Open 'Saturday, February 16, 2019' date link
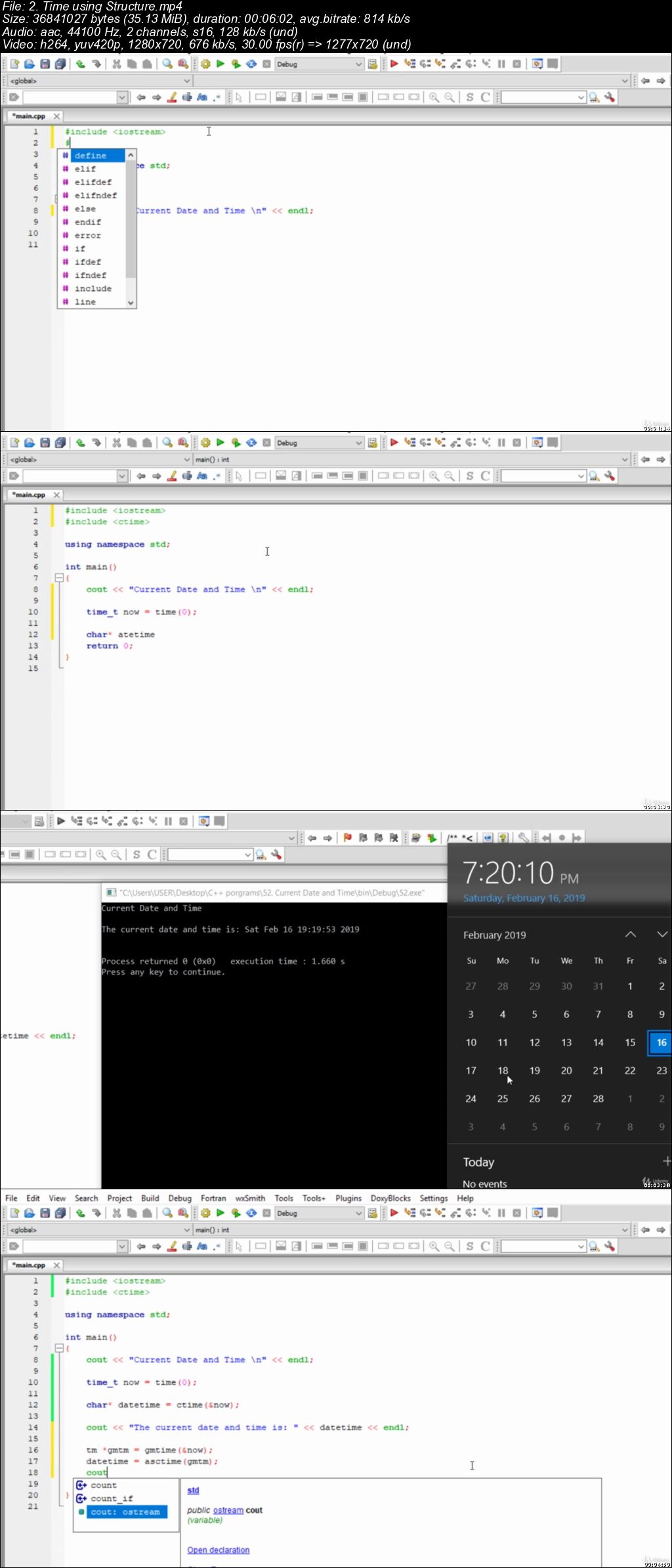Image resolution: width=672 pixels, height=1568 pixels. point(524,898)
